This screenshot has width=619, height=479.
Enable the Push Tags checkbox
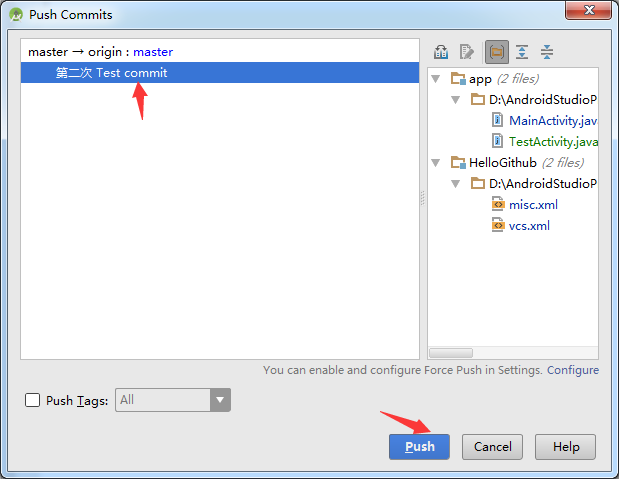pos(32,400)
